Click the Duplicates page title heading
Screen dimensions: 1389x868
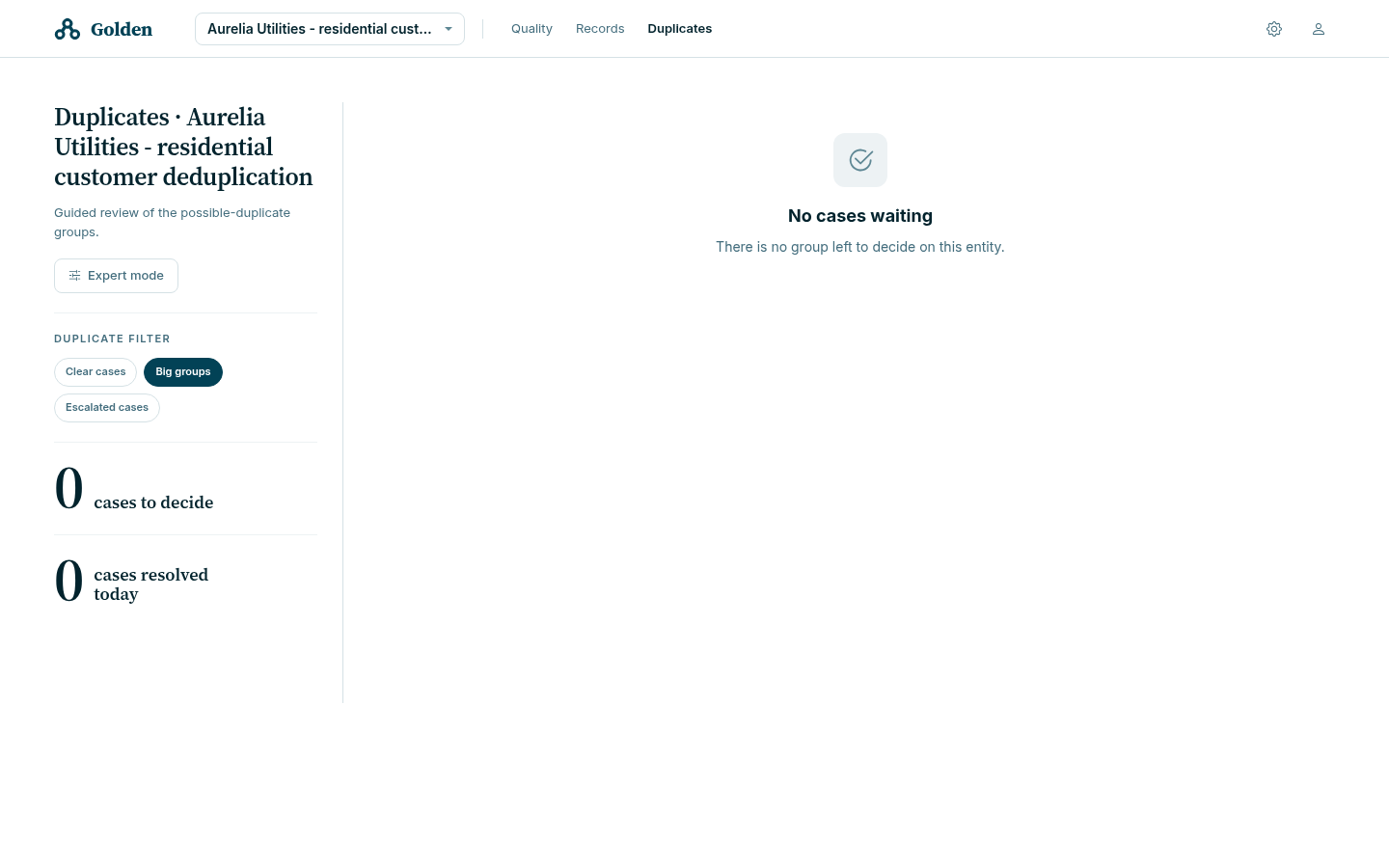pyautogui.click(x=183, y=147)
